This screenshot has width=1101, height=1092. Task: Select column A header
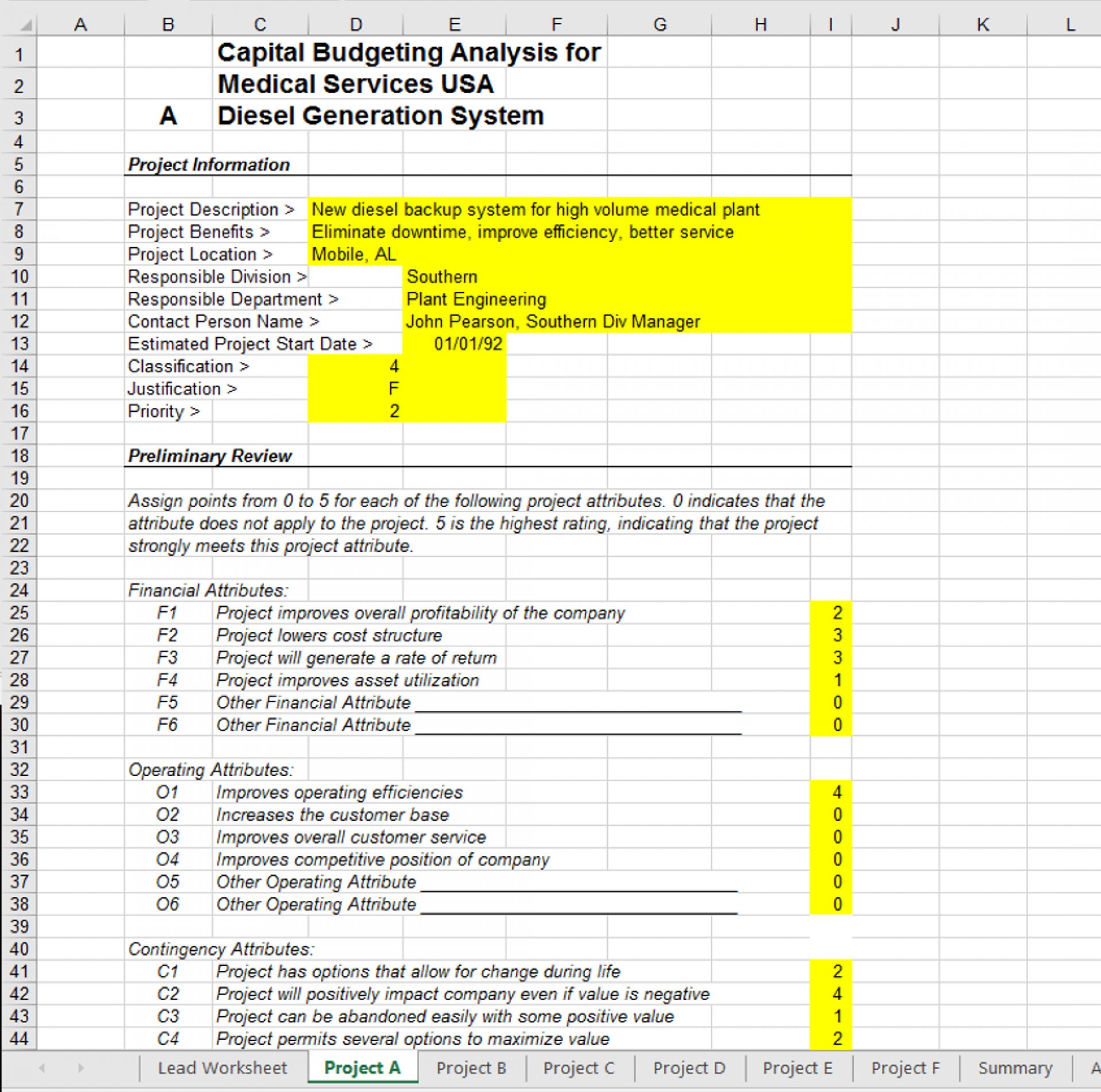tap(81, 25)
